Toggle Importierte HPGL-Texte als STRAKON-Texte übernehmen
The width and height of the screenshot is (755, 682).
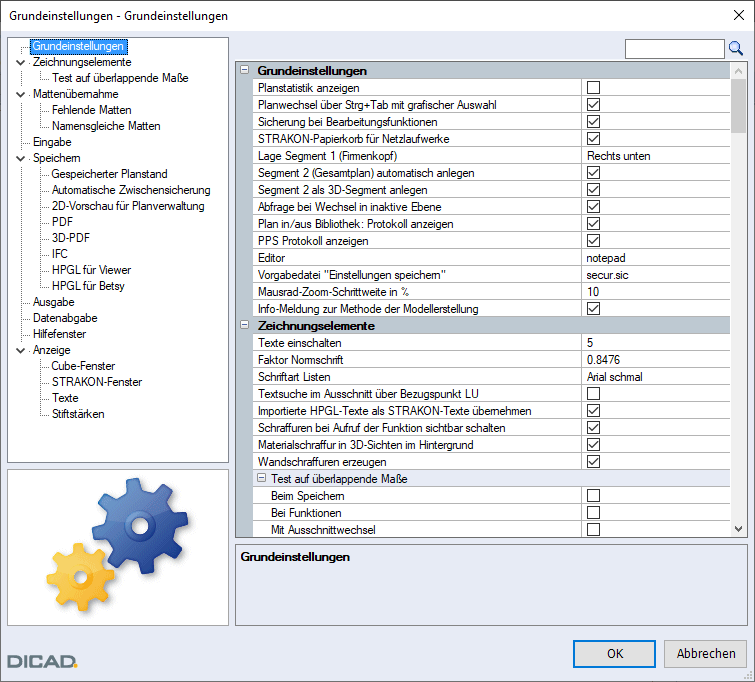coord(593,410)
